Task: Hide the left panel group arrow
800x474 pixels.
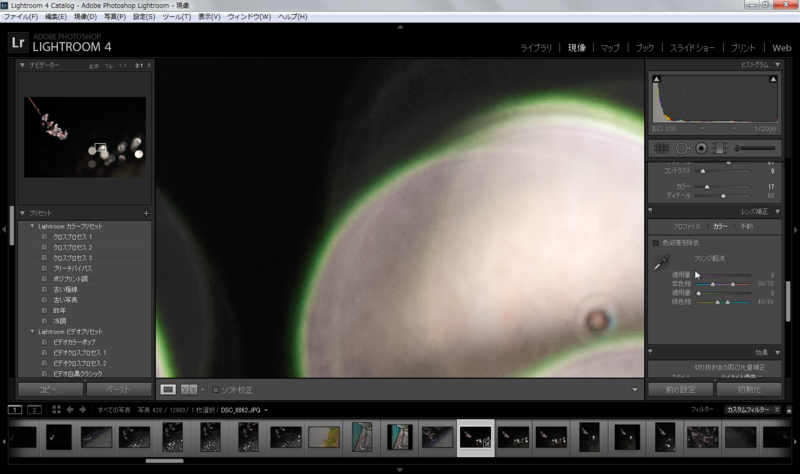Action: 4,230
